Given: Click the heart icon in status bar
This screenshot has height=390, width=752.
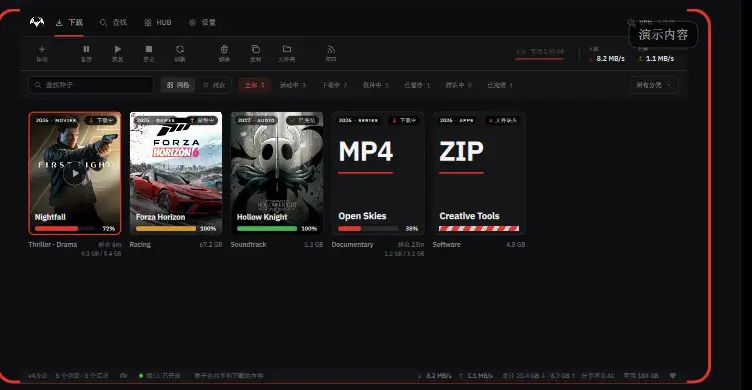Looking at the screenshot, I should click(x=673, y=376).
